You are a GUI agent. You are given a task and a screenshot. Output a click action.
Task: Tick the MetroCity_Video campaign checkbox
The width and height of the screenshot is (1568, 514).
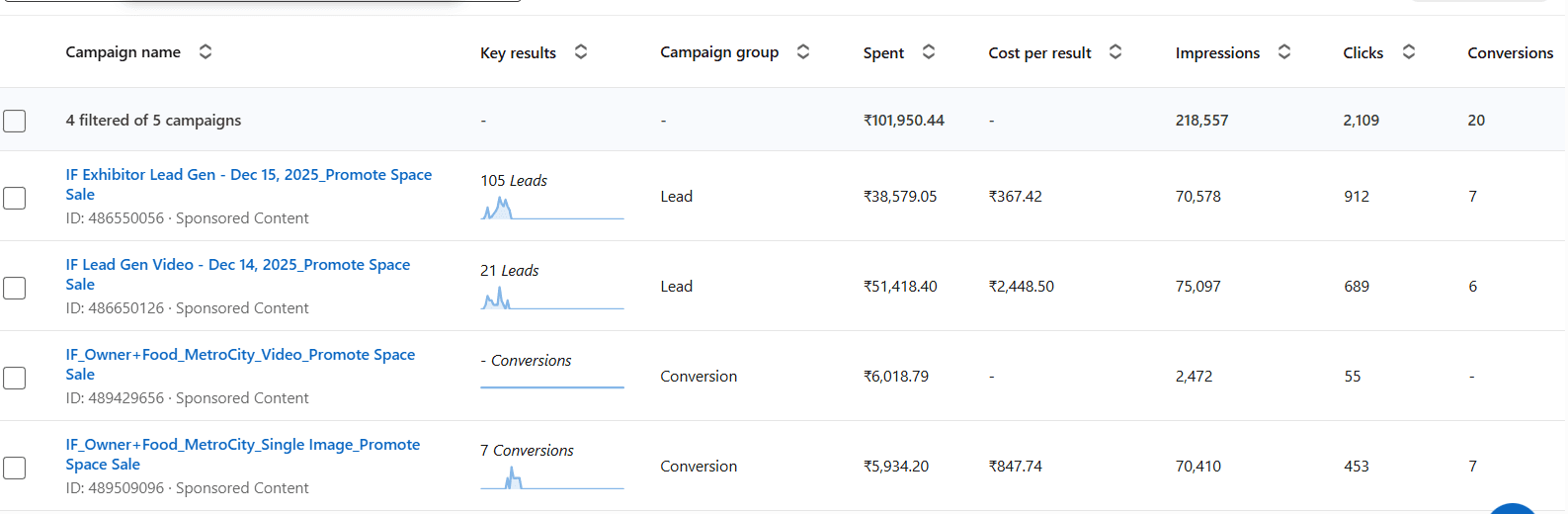click(15, 378)
